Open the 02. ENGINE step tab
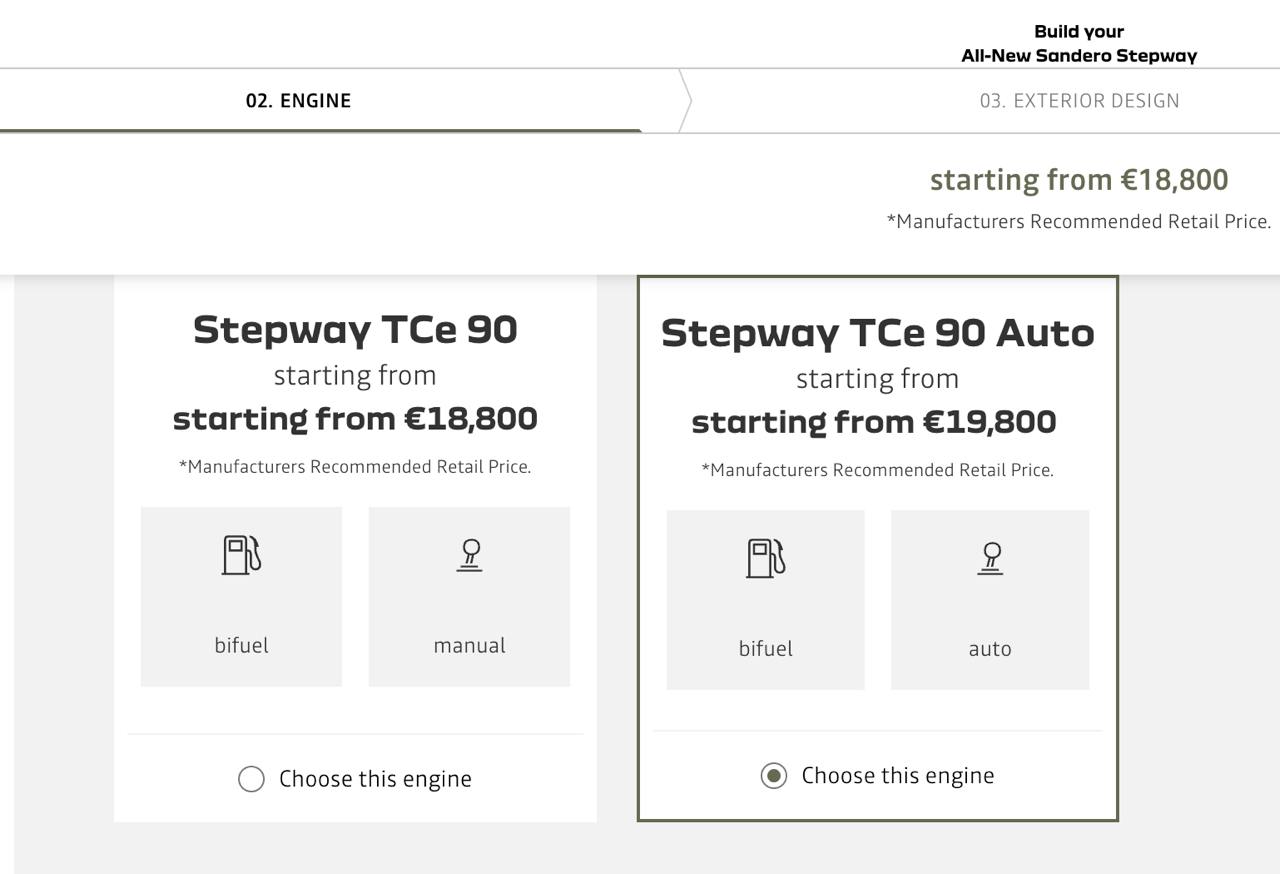The height and width of the screenshot is (874, 1280). pos(298,101)
